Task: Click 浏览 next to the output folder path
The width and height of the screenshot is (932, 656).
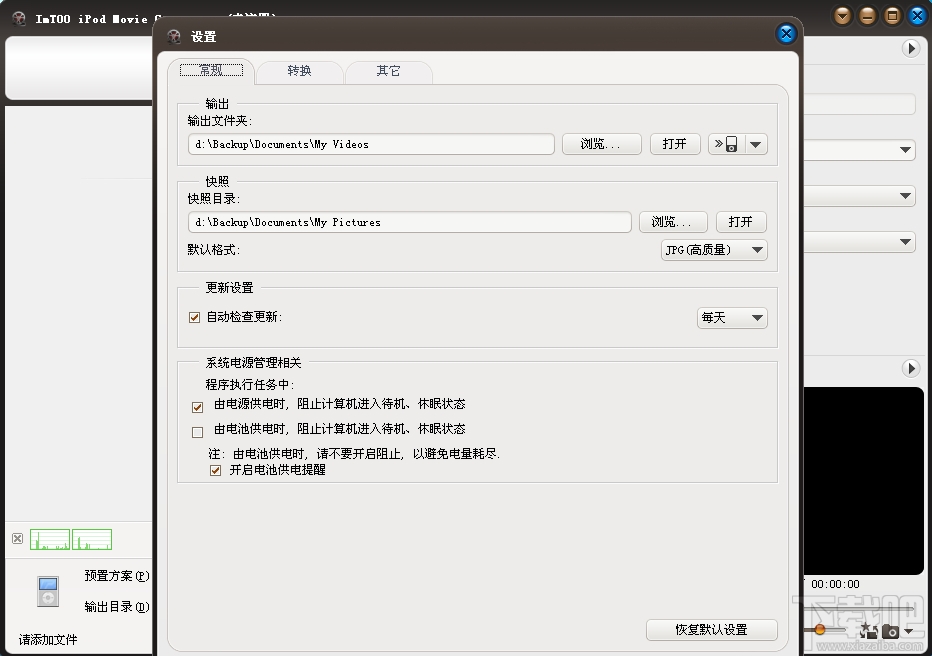Action: (x=601, y=143)
